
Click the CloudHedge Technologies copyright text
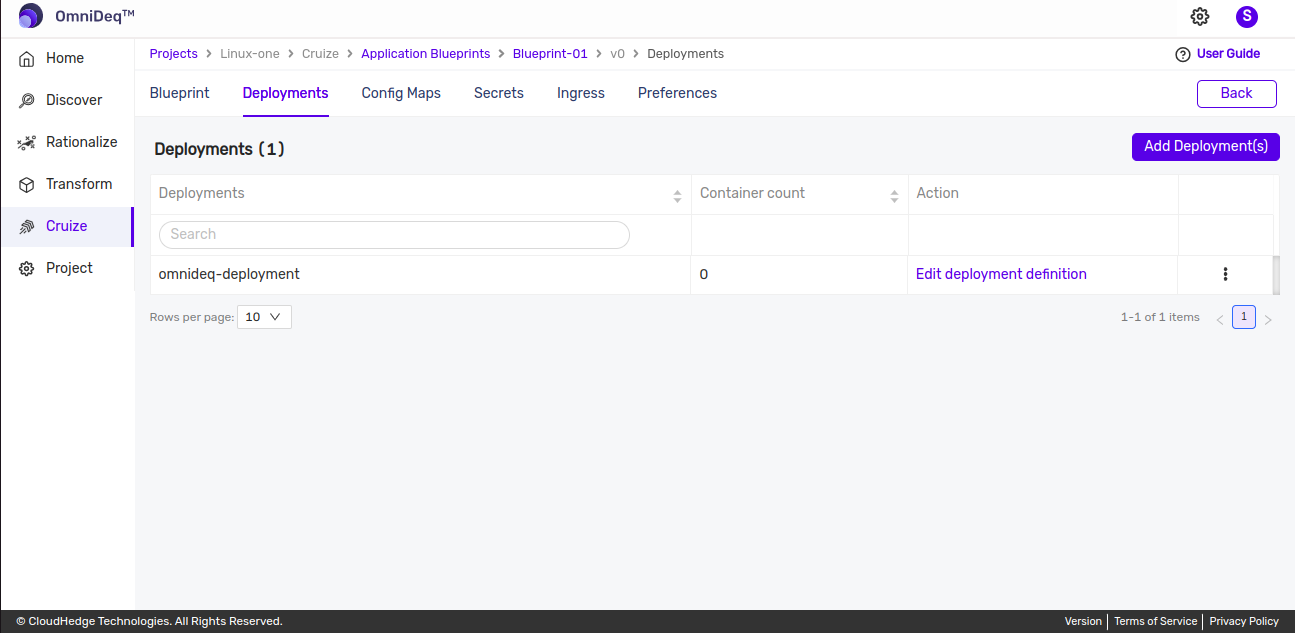pyautogui.click(x=150, y=621)
